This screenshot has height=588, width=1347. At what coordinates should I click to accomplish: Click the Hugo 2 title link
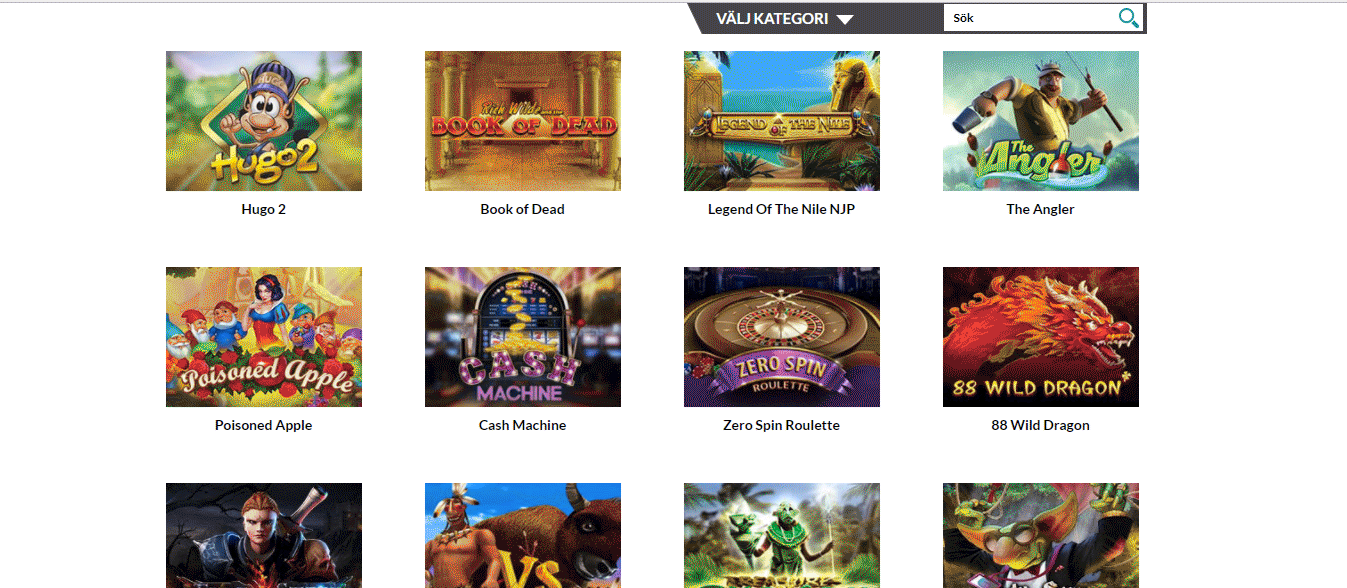point(264,209)
